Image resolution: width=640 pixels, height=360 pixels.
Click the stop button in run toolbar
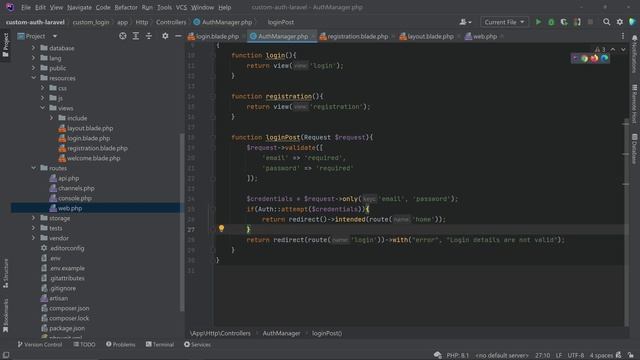(x=590, y=22)
